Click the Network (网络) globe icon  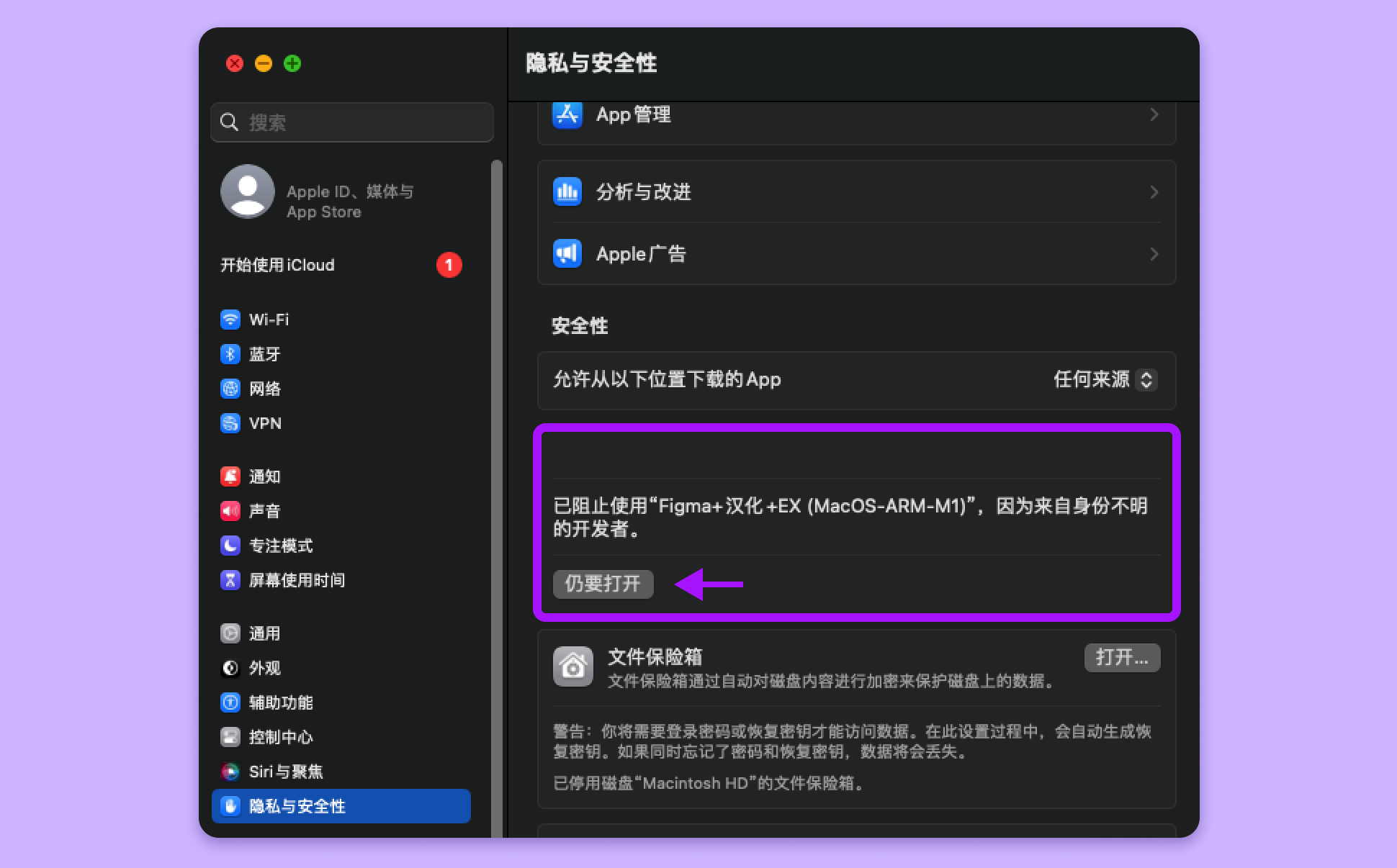230,389
